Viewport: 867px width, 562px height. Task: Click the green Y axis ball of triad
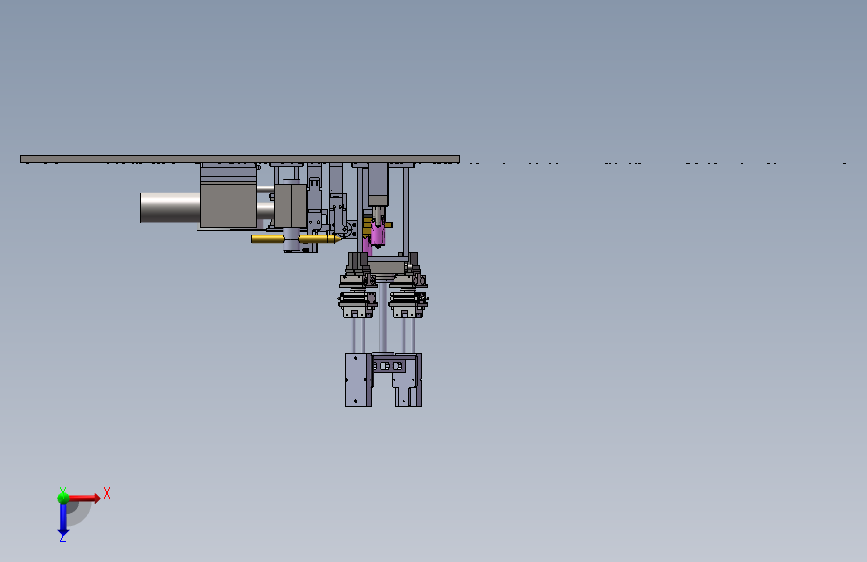tap(63, 497)
